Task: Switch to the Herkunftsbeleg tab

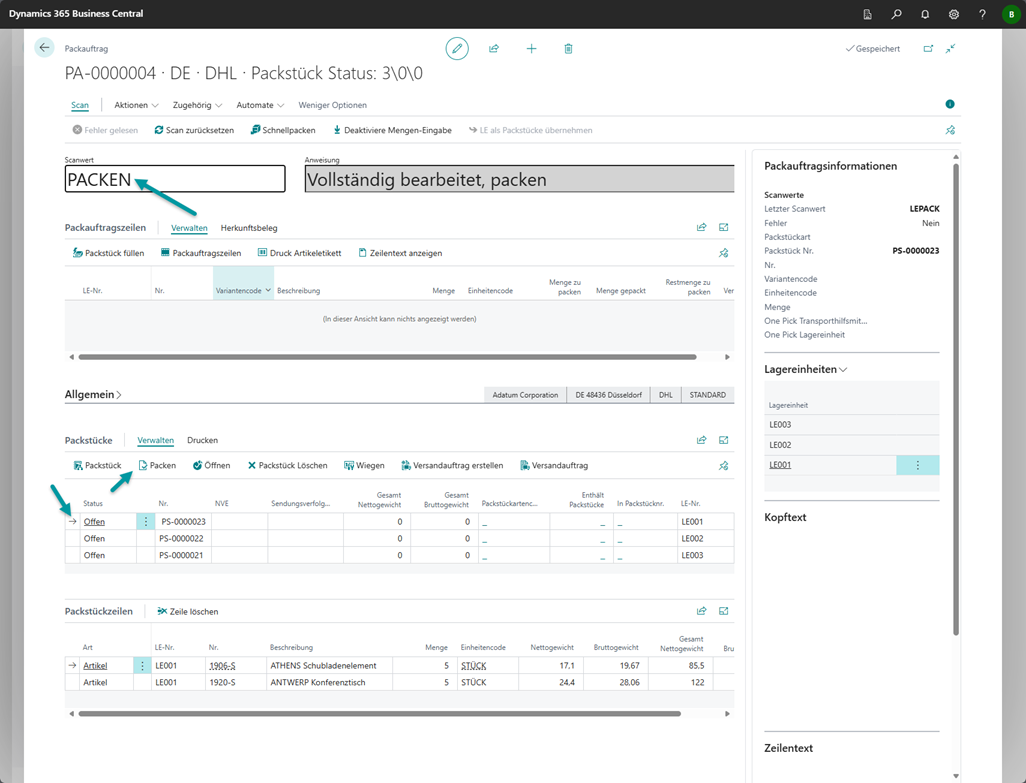Action: click(x=249, y=228)
